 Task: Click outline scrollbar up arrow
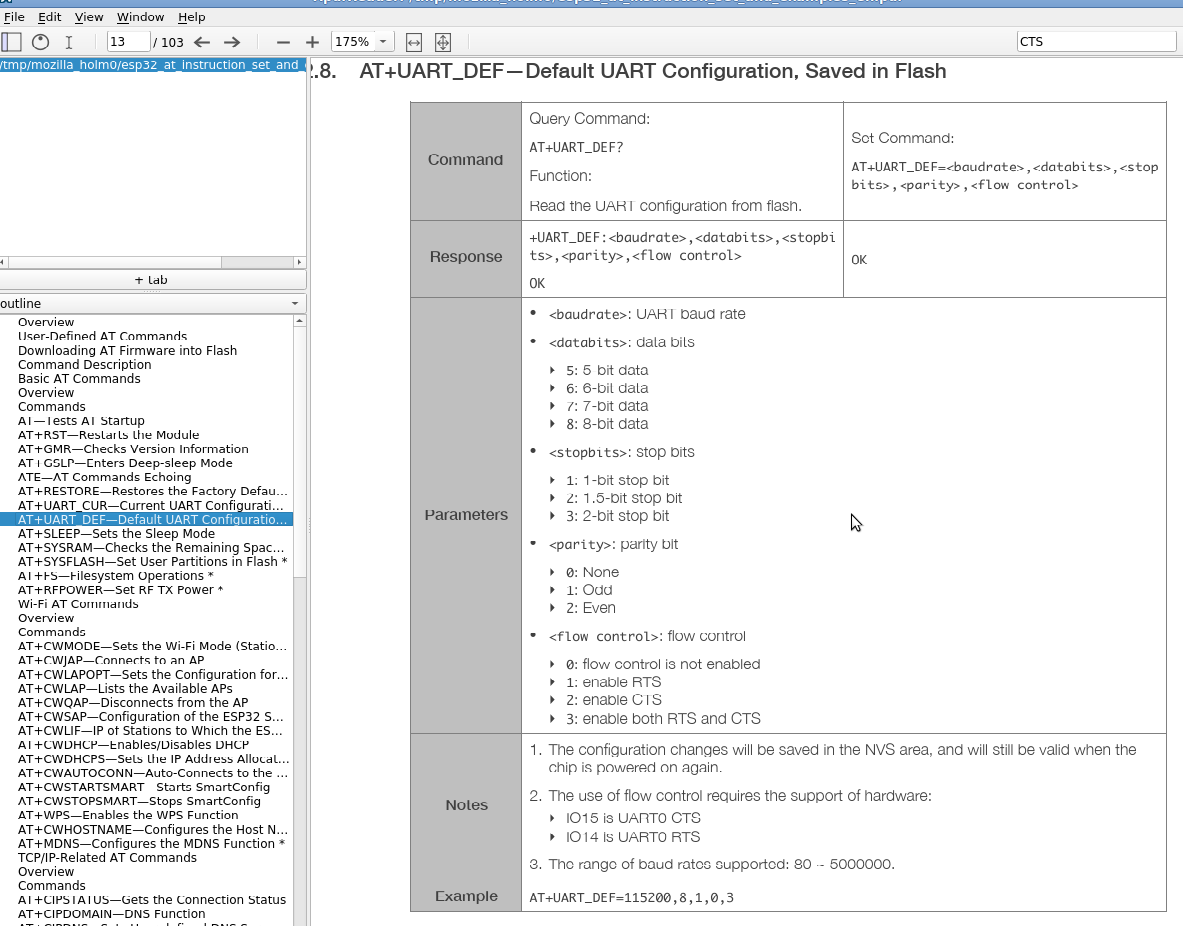click(300, 321)
